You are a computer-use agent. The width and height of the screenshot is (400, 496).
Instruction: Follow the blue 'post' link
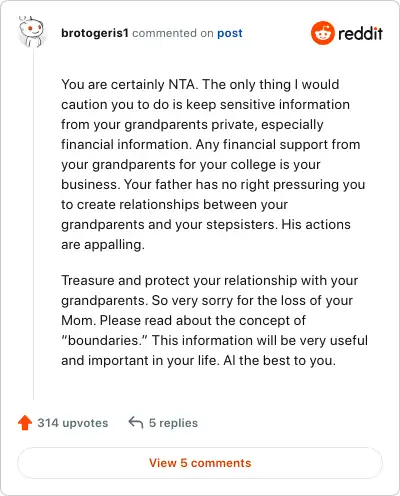230,33
